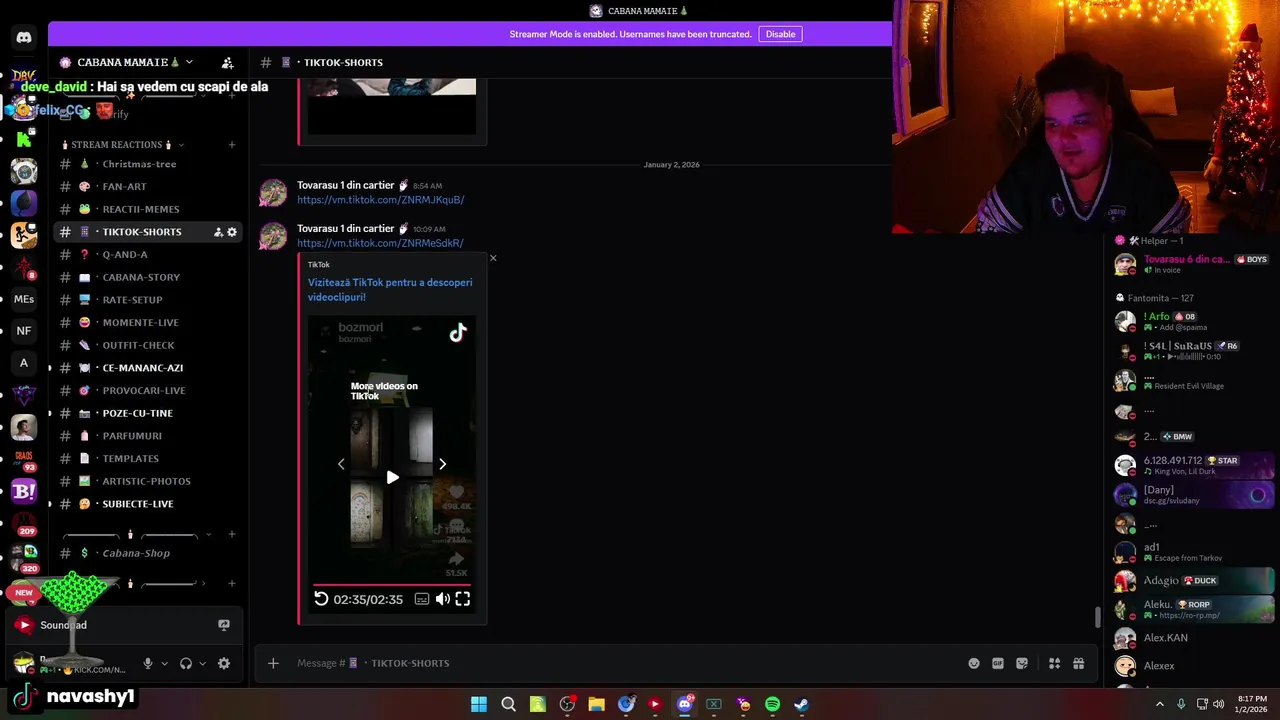Go to previous video in embed
Screen dimensions: 1280x720
coord(341,464)
